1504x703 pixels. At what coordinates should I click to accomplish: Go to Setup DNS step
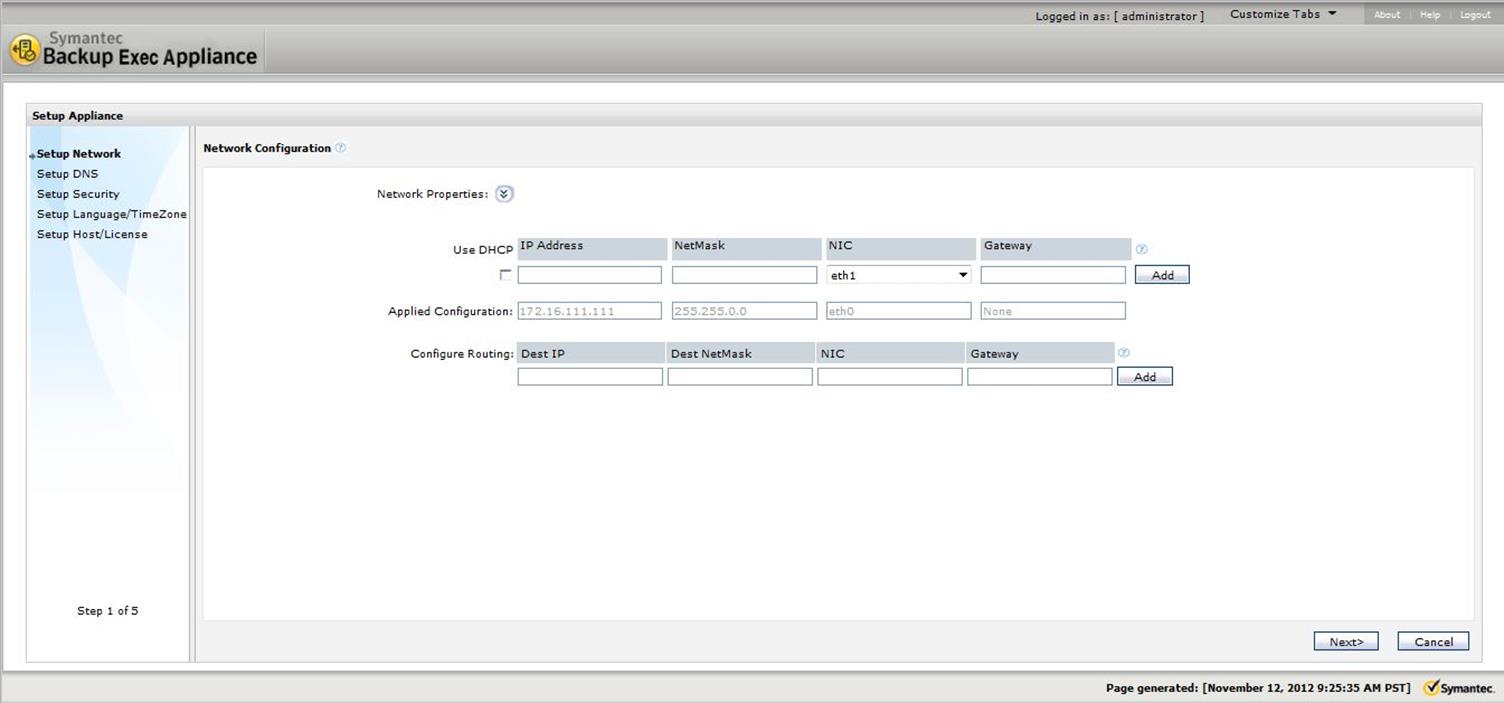pos(68,174)
